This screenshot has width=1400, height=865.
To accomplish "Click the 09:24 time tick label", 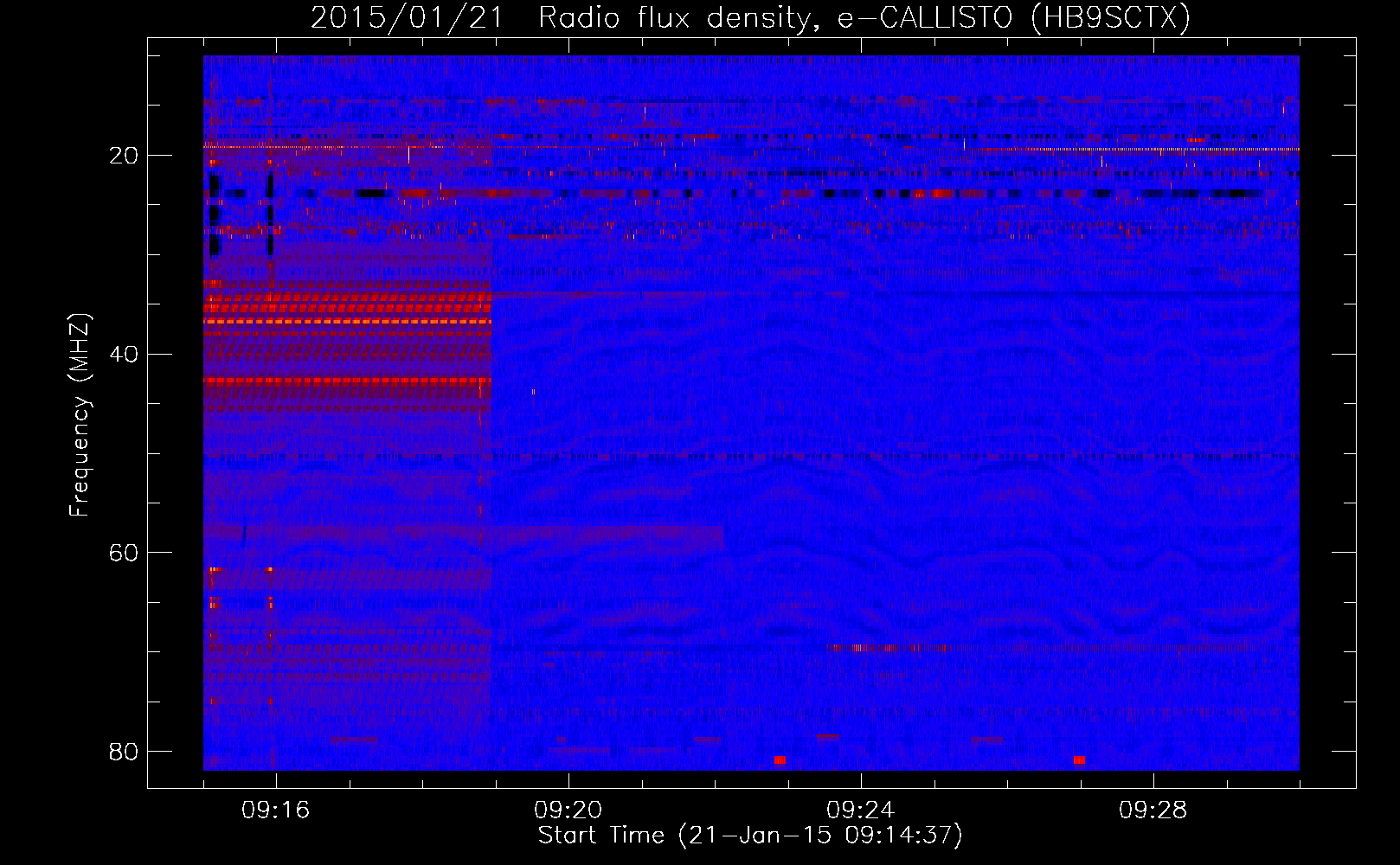I will click(x=861, y=811).
